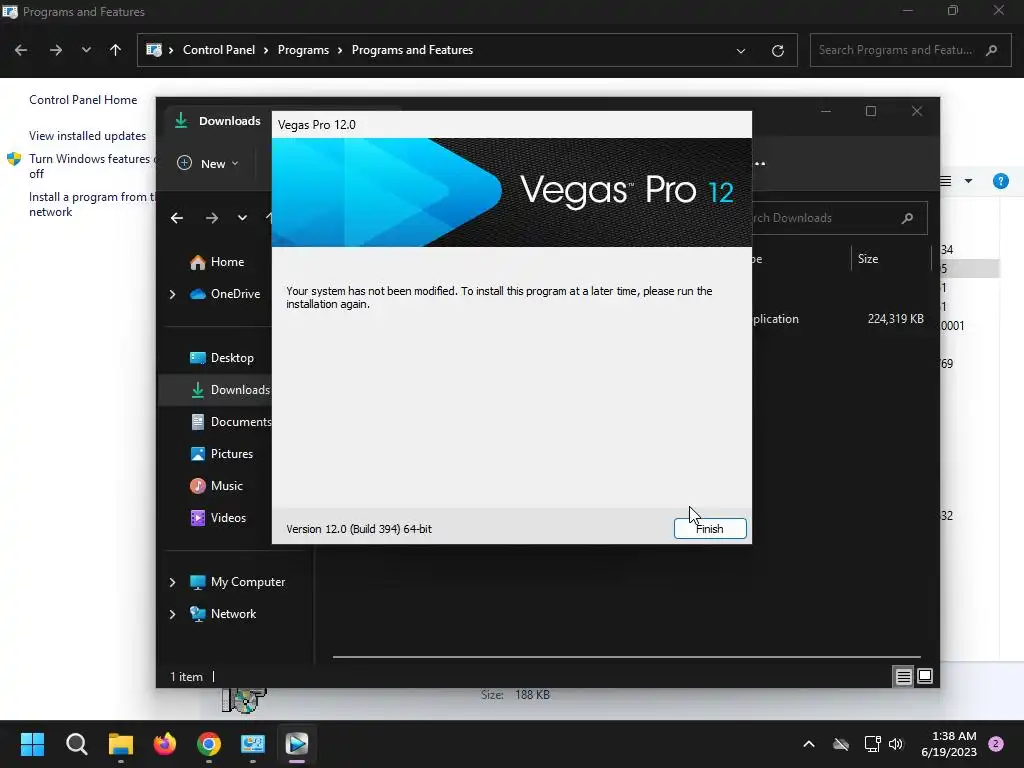Open See more options in File Explorer toolbar
This screenshot has width=1024, height=768.
[x=760, y=163]
